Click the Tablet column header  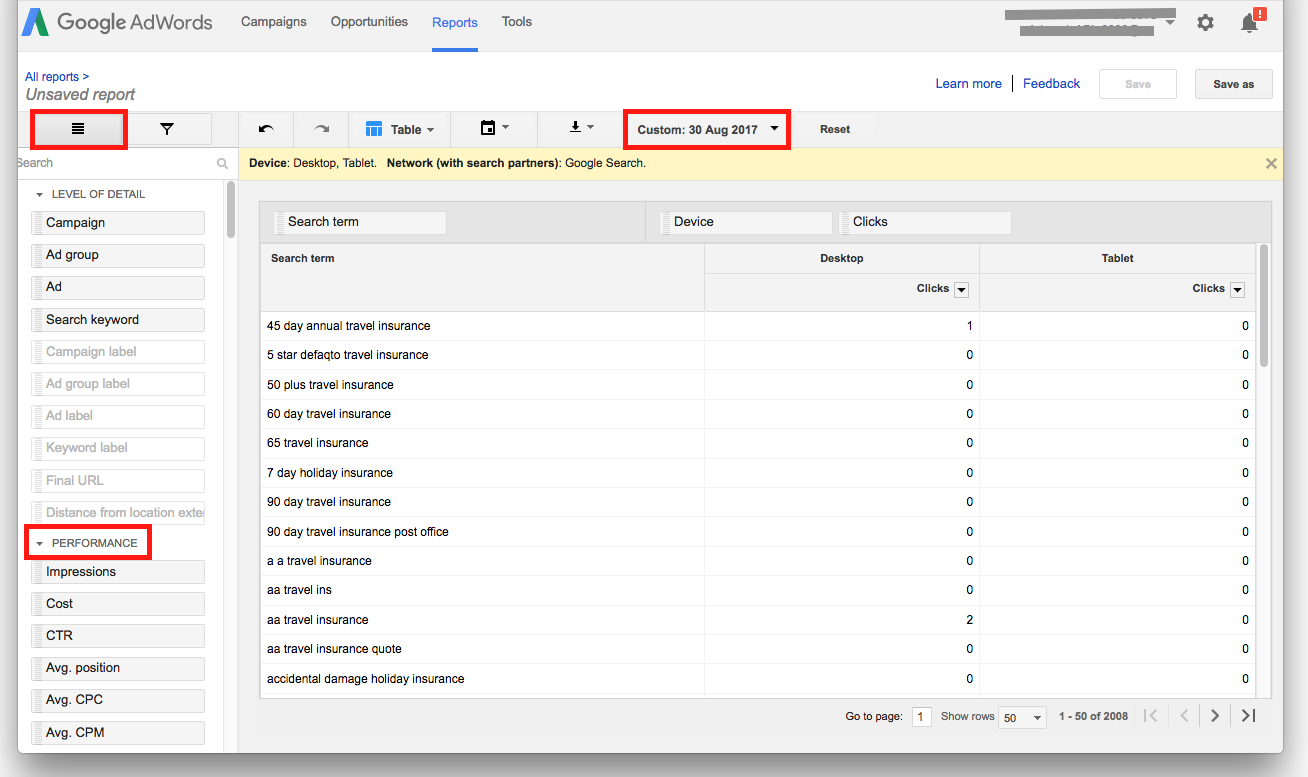pyautogui.click(x=1117, y=258)
